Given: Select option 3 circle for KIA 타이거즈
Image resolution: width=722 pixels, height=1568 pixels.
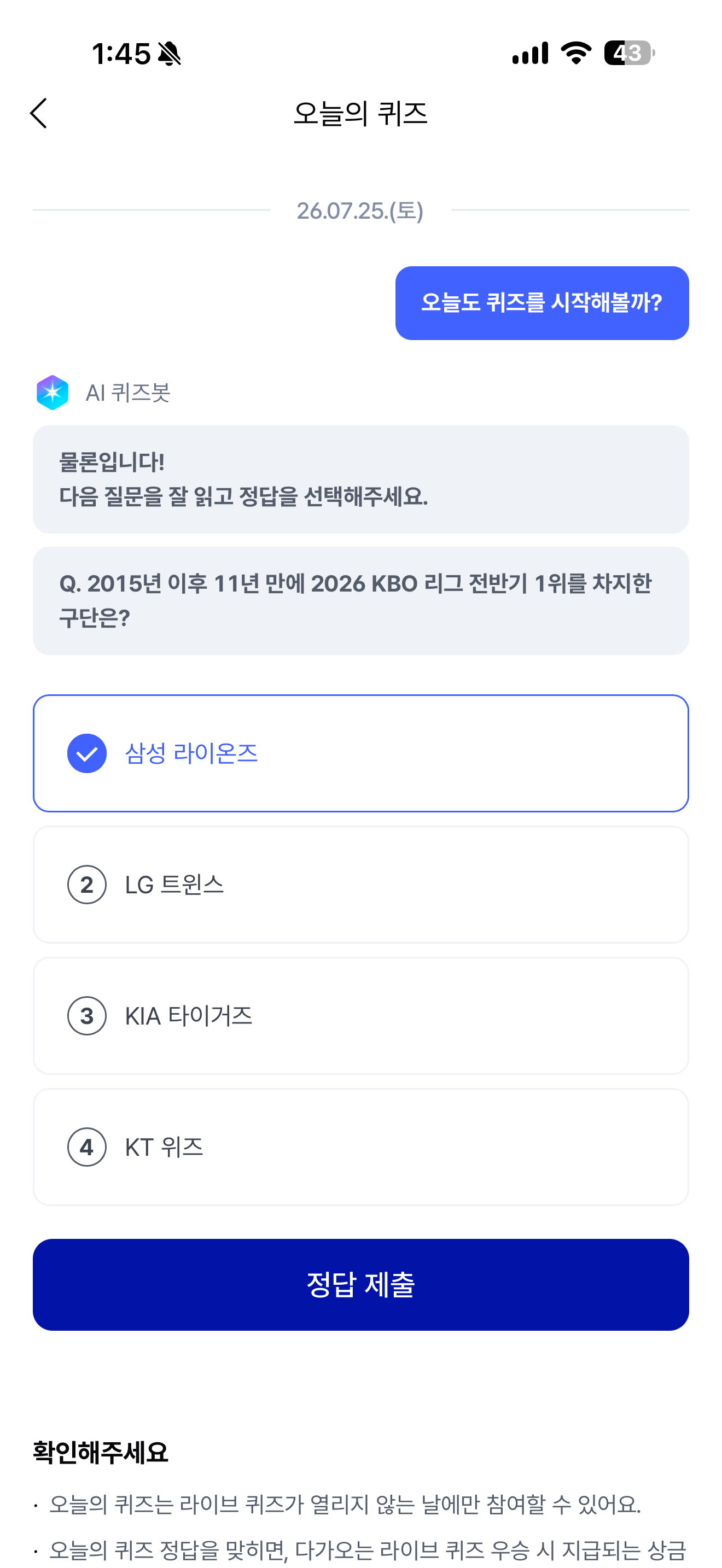Looking at the screenshot, I should [x=87, y=1016].
